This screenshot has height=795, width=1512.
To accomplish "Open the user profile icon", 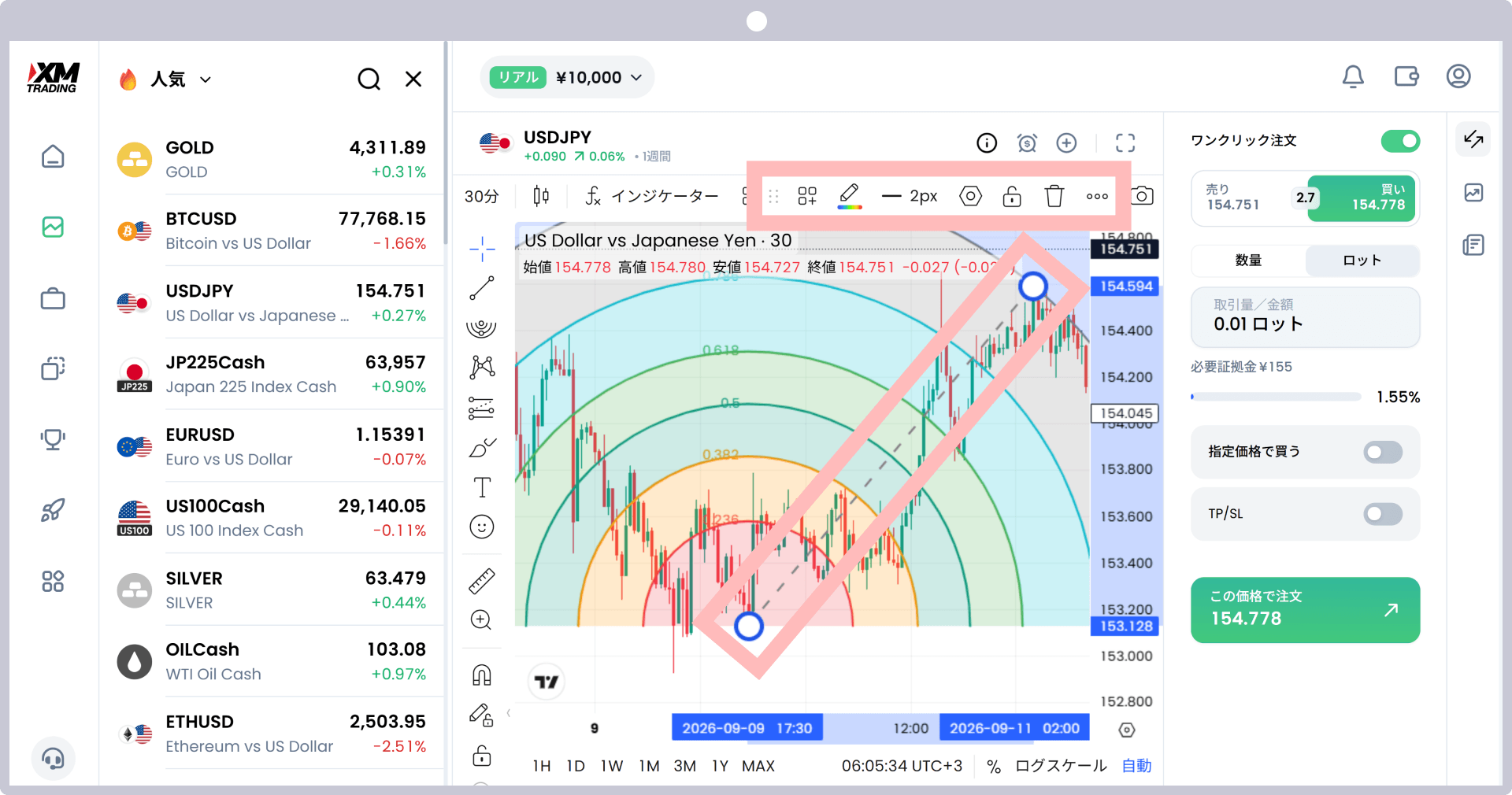I will tap(1458, 76).
